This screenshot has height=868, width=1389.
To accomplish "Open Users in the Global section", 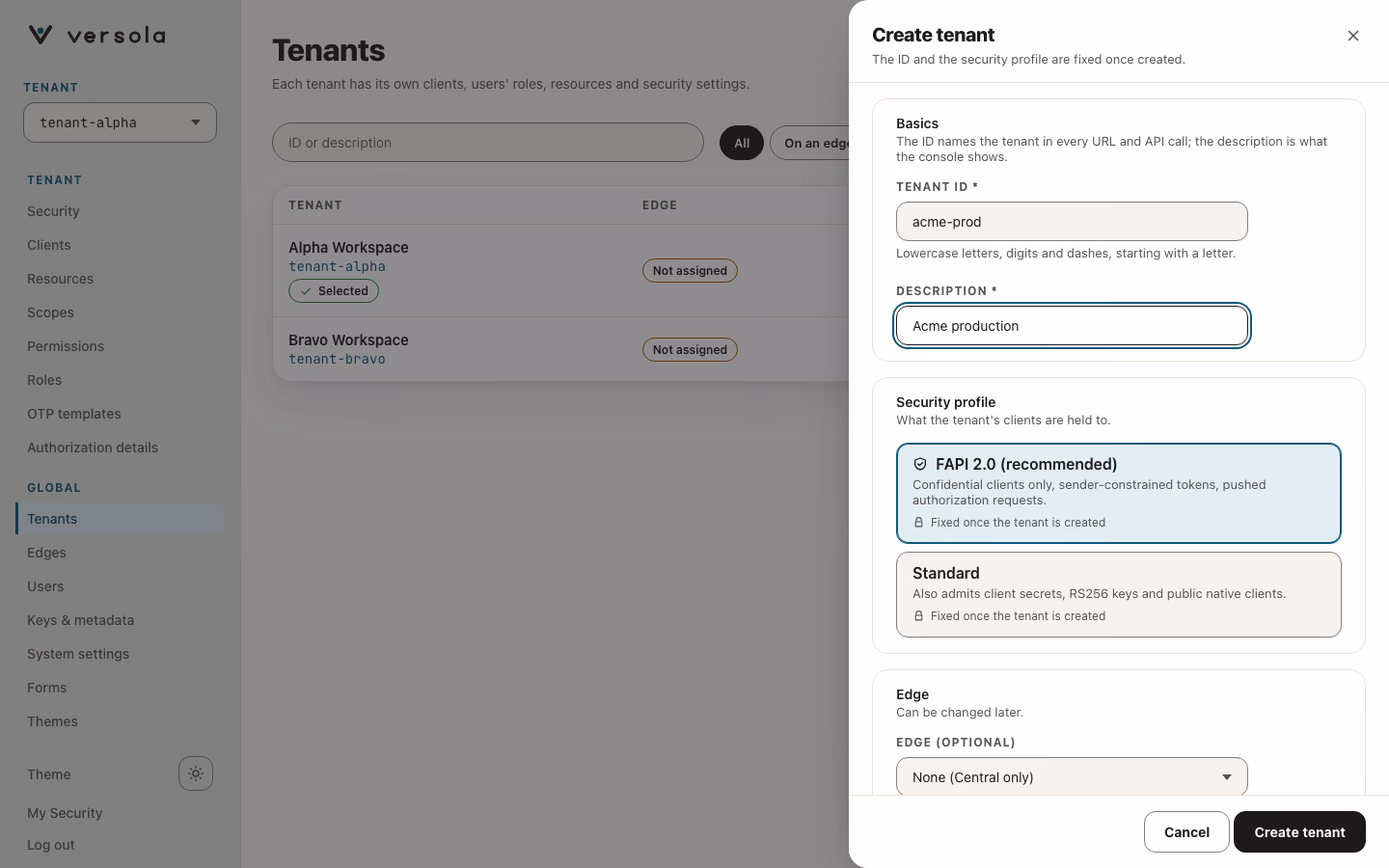I will 45,586.
